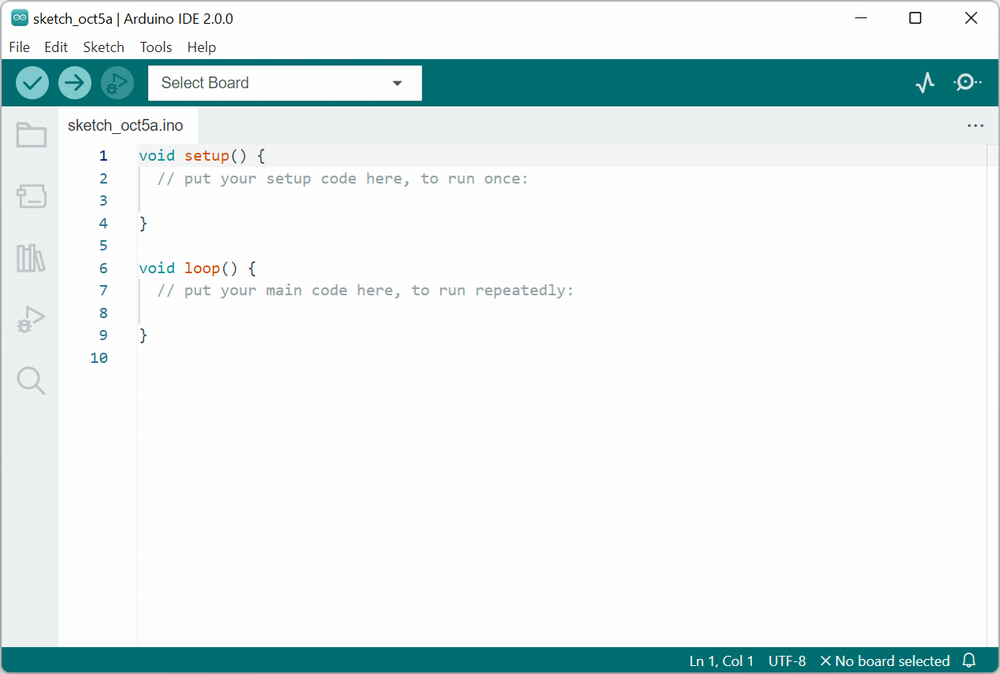
Task: Expand the board selector arrow
Action: pyautogui.click(x=397, y=83)
